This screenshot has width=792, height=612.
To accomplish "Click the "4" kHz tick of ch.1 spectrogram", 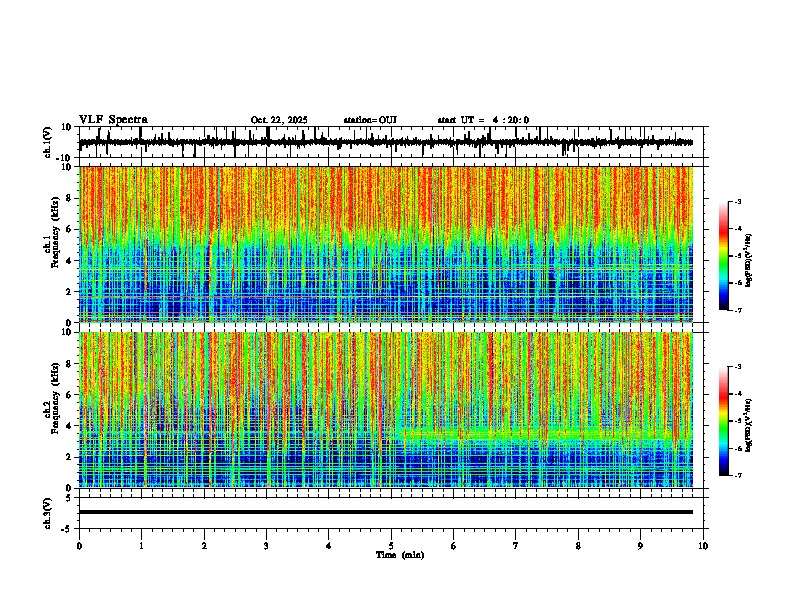I will (70, 261).
